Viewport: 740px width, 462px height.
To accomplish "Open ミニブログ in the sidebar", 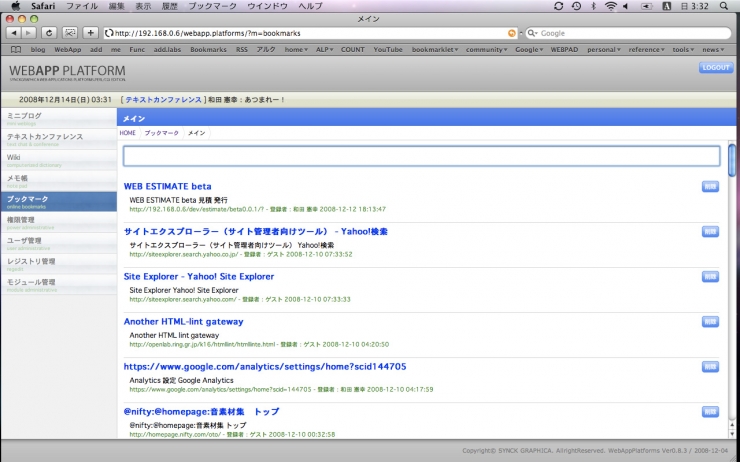I will tap(59, 118).
